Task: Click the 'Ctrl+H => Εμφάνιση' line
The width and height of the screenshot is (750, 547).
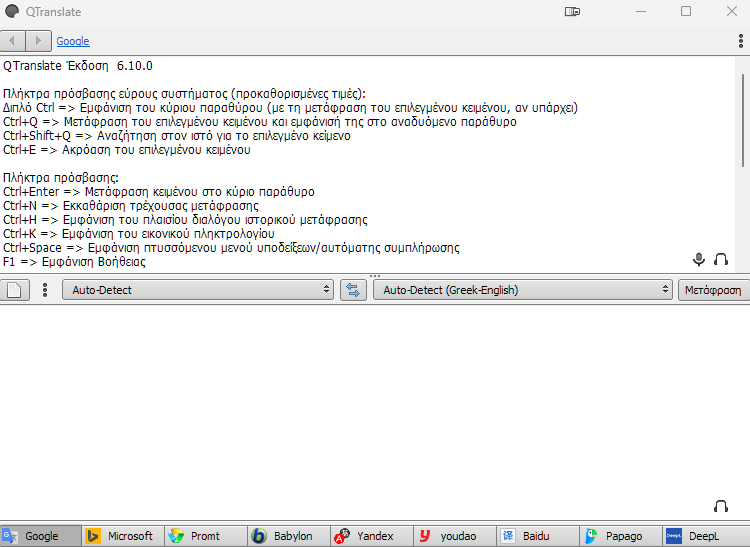Action: click(x=185, y=219)
